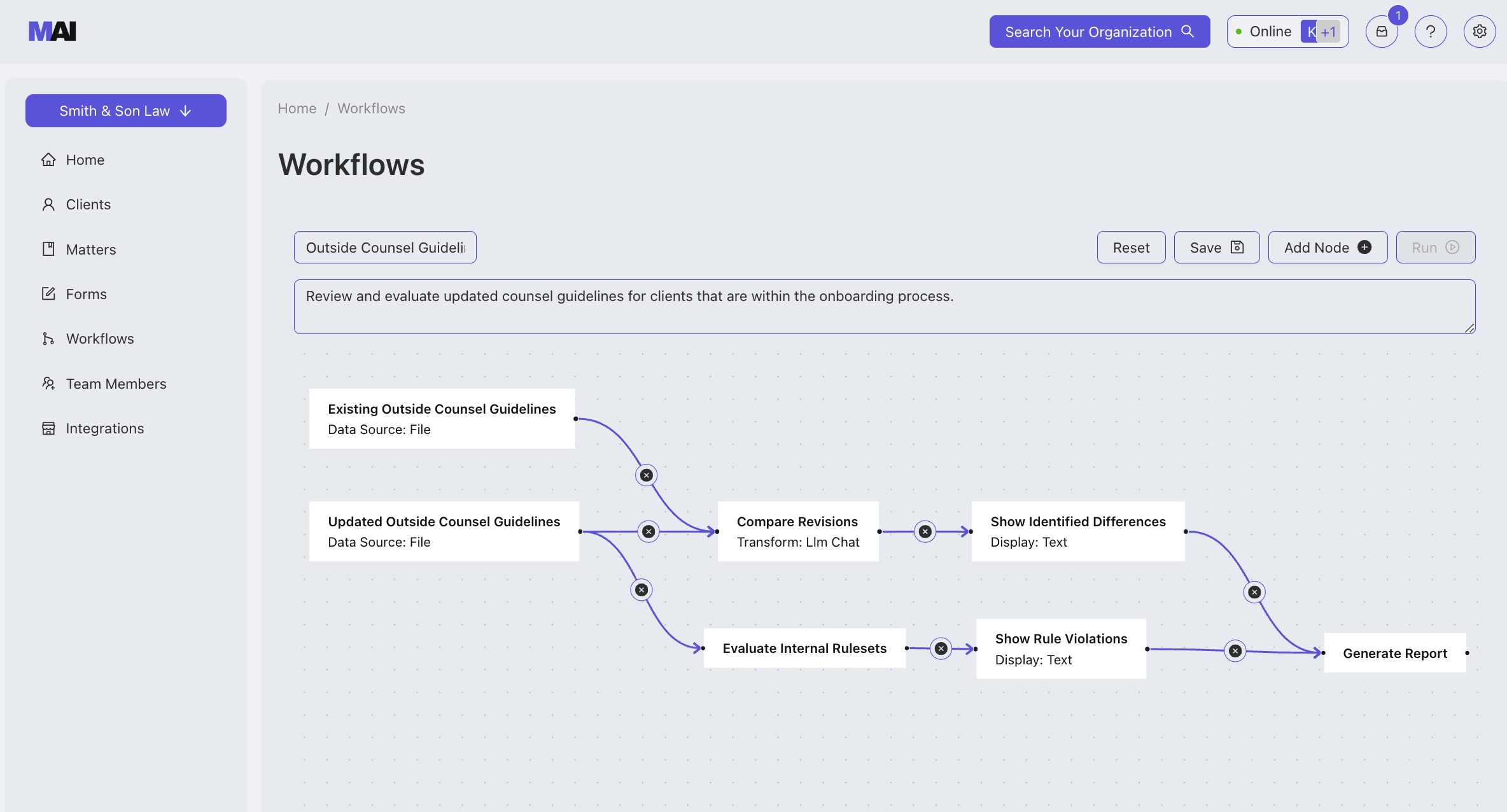Viewport: 1507px width, 812px height.
Task: Open the Integrations icon
Action: coord(49,428)
